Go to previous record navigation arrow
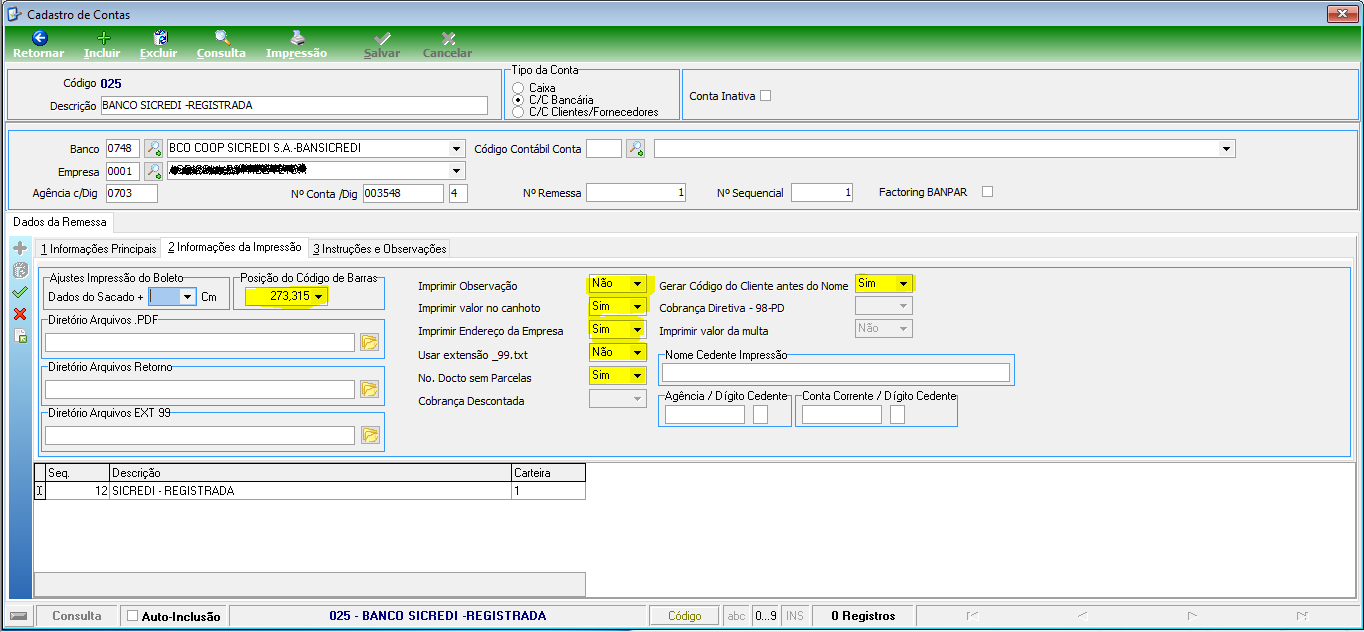The height and width of the screenshot is (632, 1364). [1082, 616]
